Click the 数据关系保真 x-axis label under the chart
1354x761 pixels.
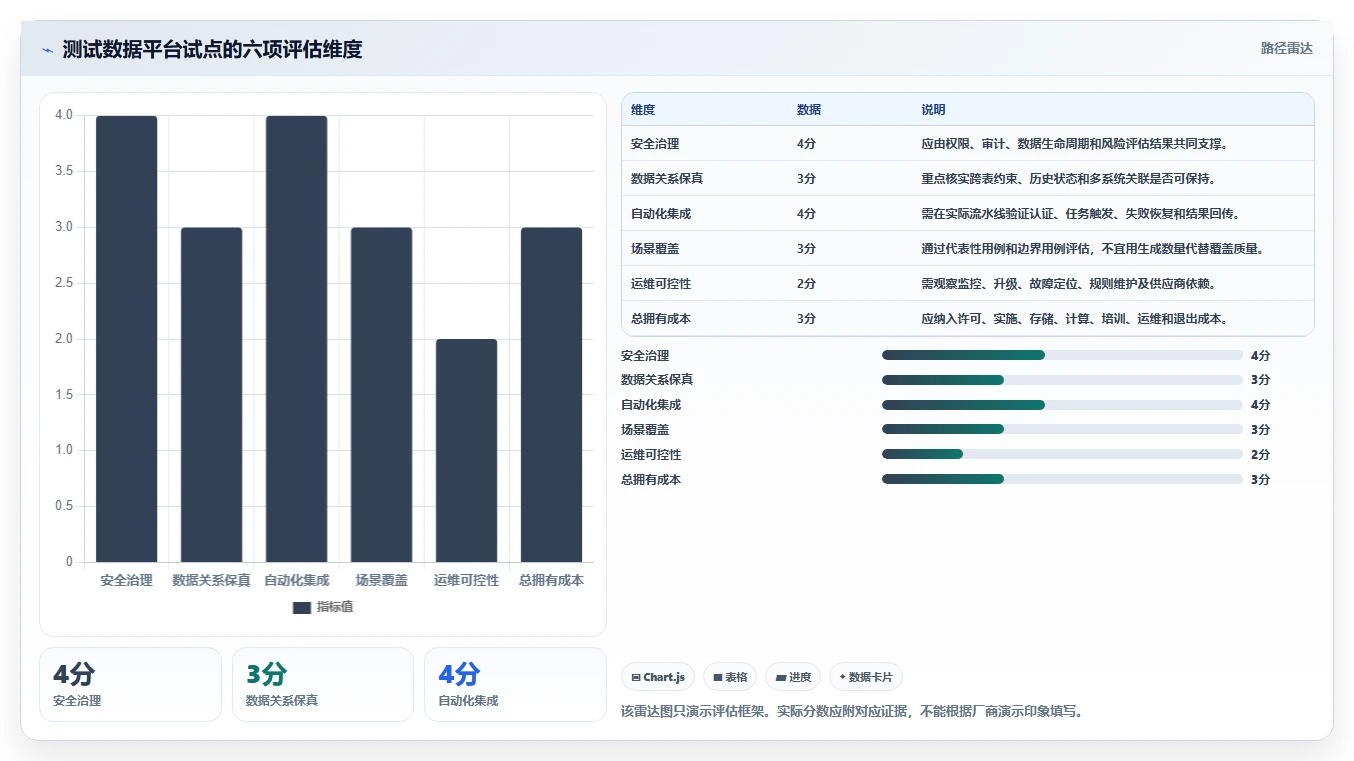click(x=211, y=580)
